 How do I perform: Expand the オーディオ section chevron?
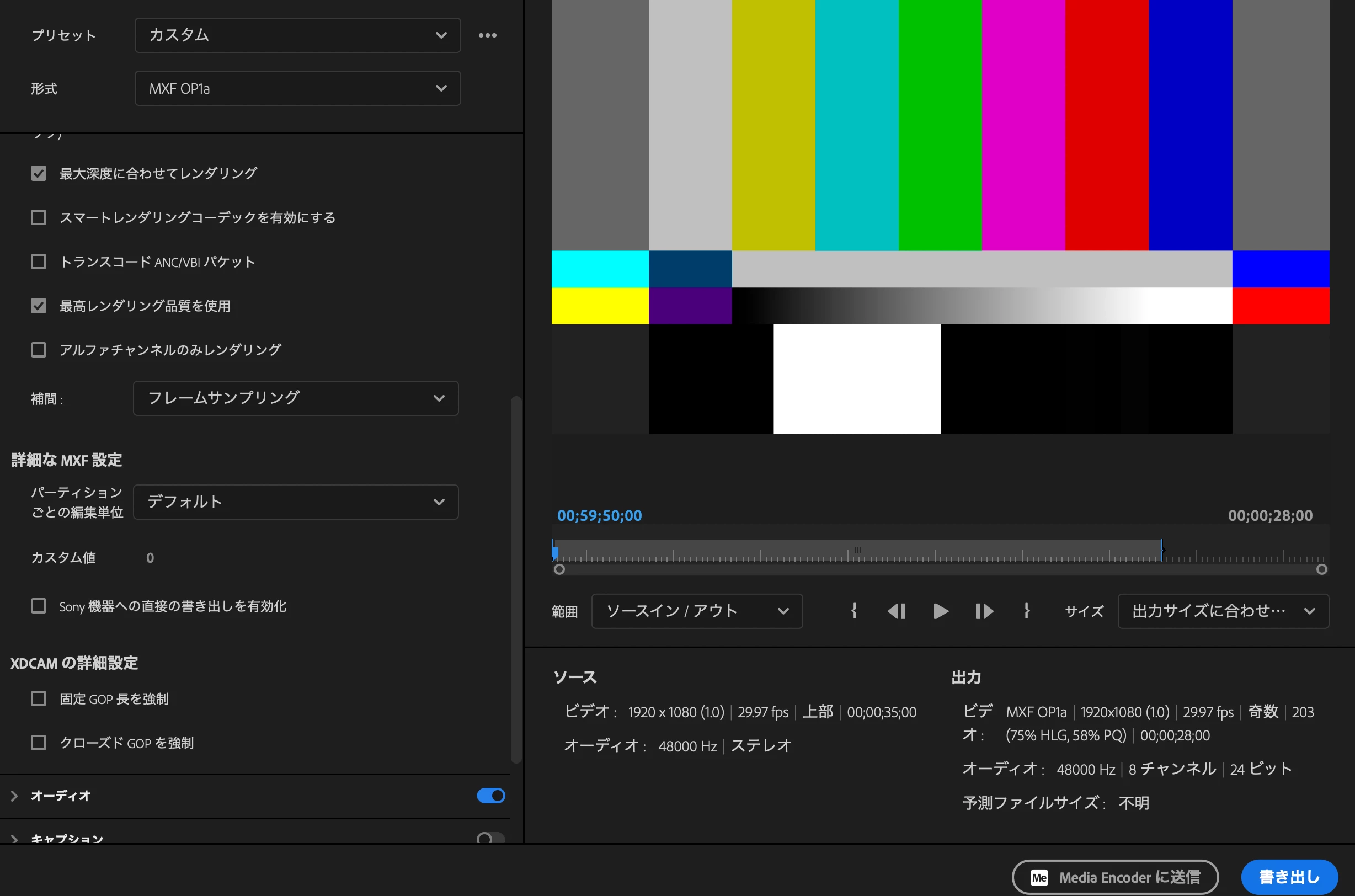pyautogui.click(x=15, y=796)
